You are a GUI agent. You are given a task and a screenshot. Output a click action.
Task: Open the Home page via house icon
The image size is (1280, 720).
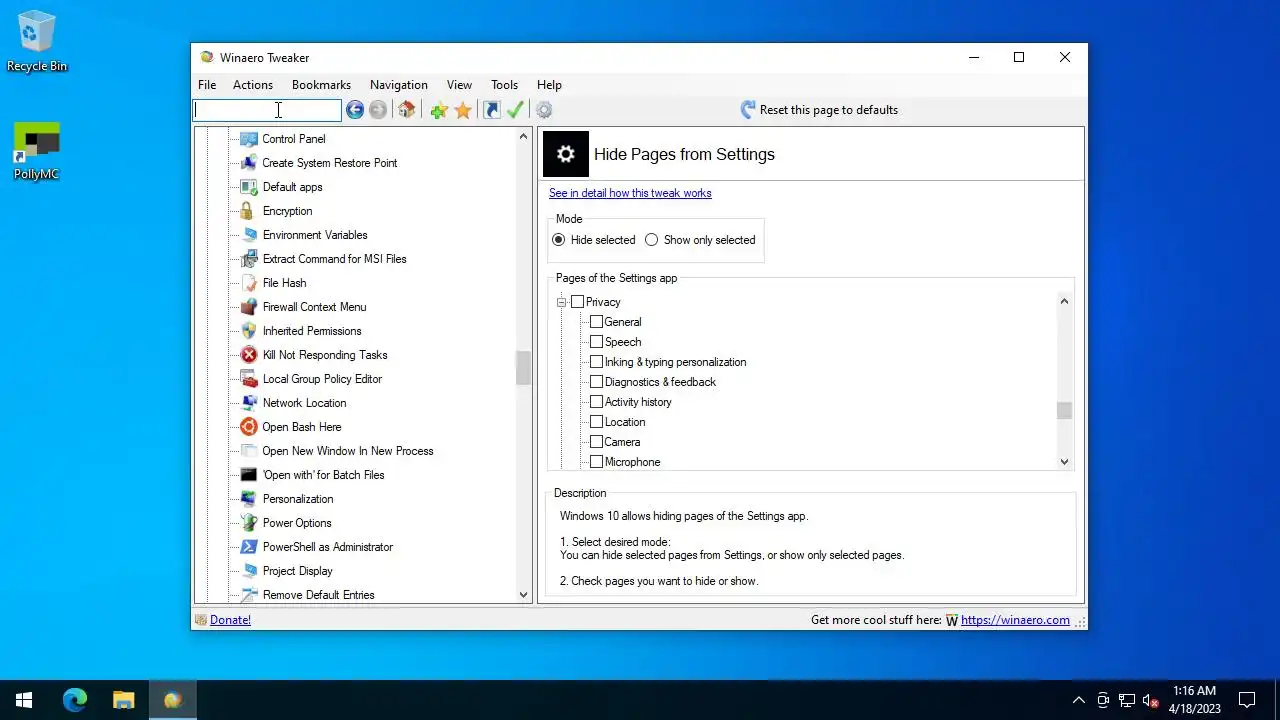(x=406, y=110)
